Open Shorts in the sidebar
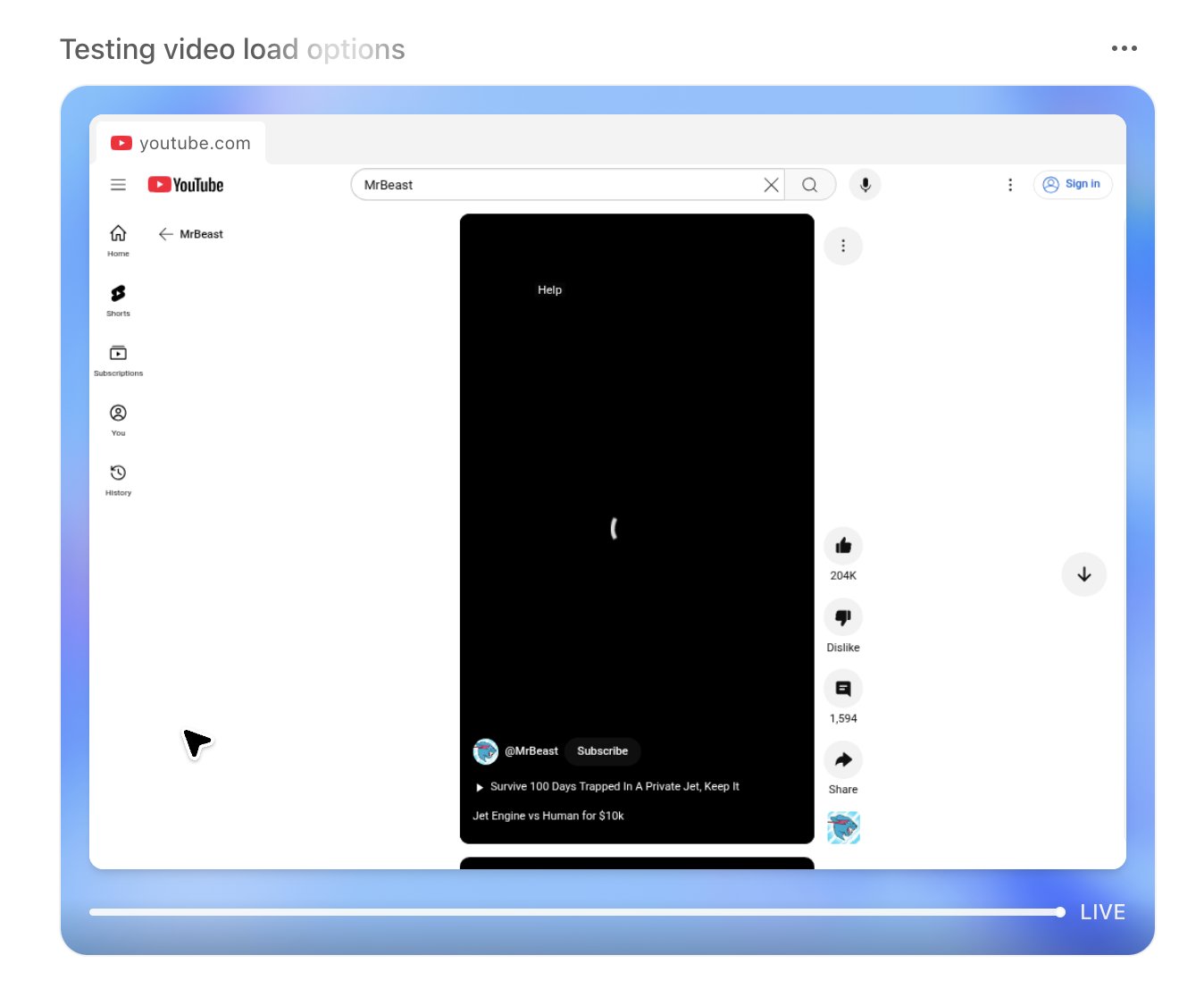This screenshot has height=997, width=1204. 118,300
